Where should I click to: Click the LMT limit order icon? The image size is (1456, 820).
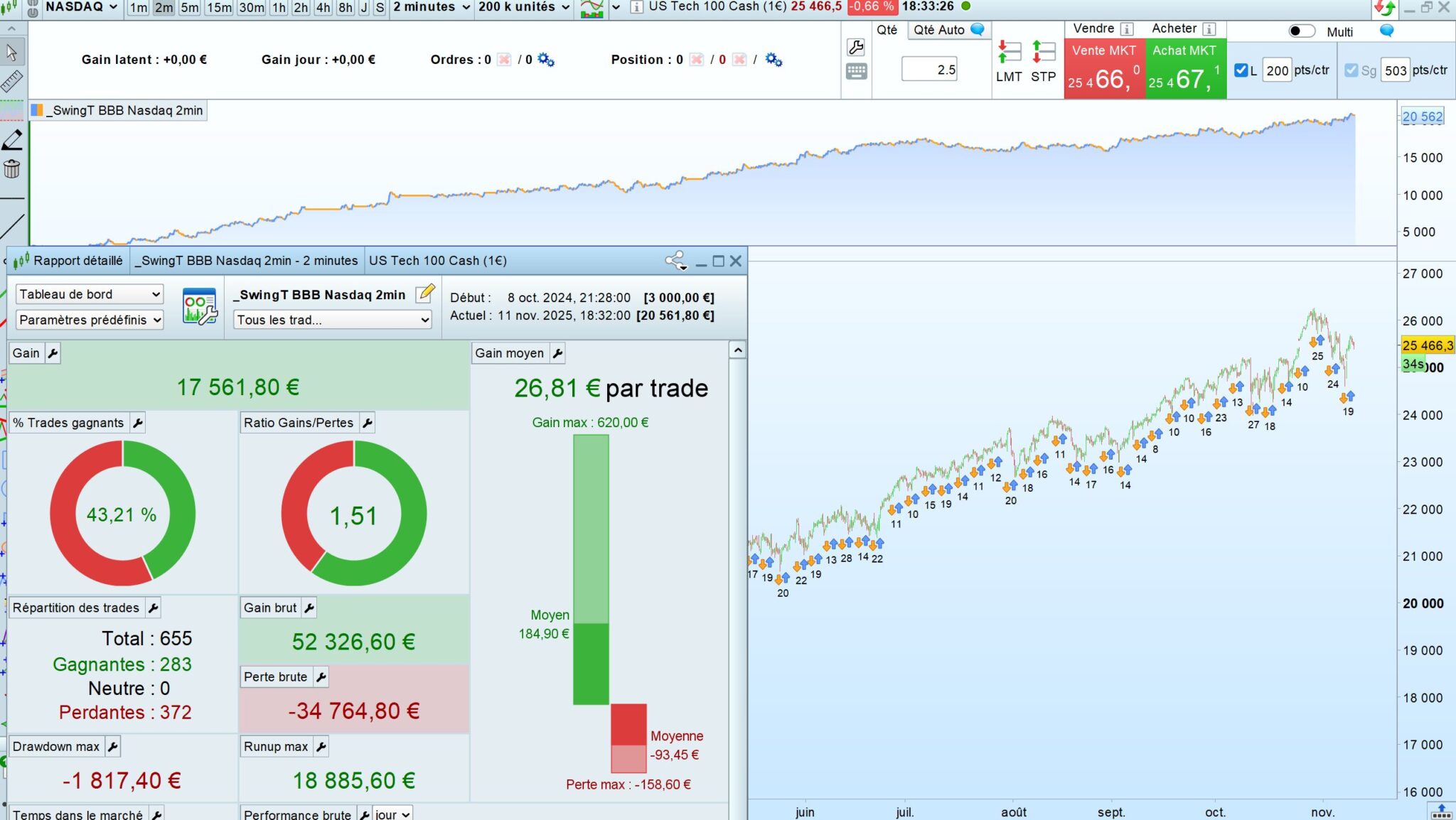[x=1009, y=53]
